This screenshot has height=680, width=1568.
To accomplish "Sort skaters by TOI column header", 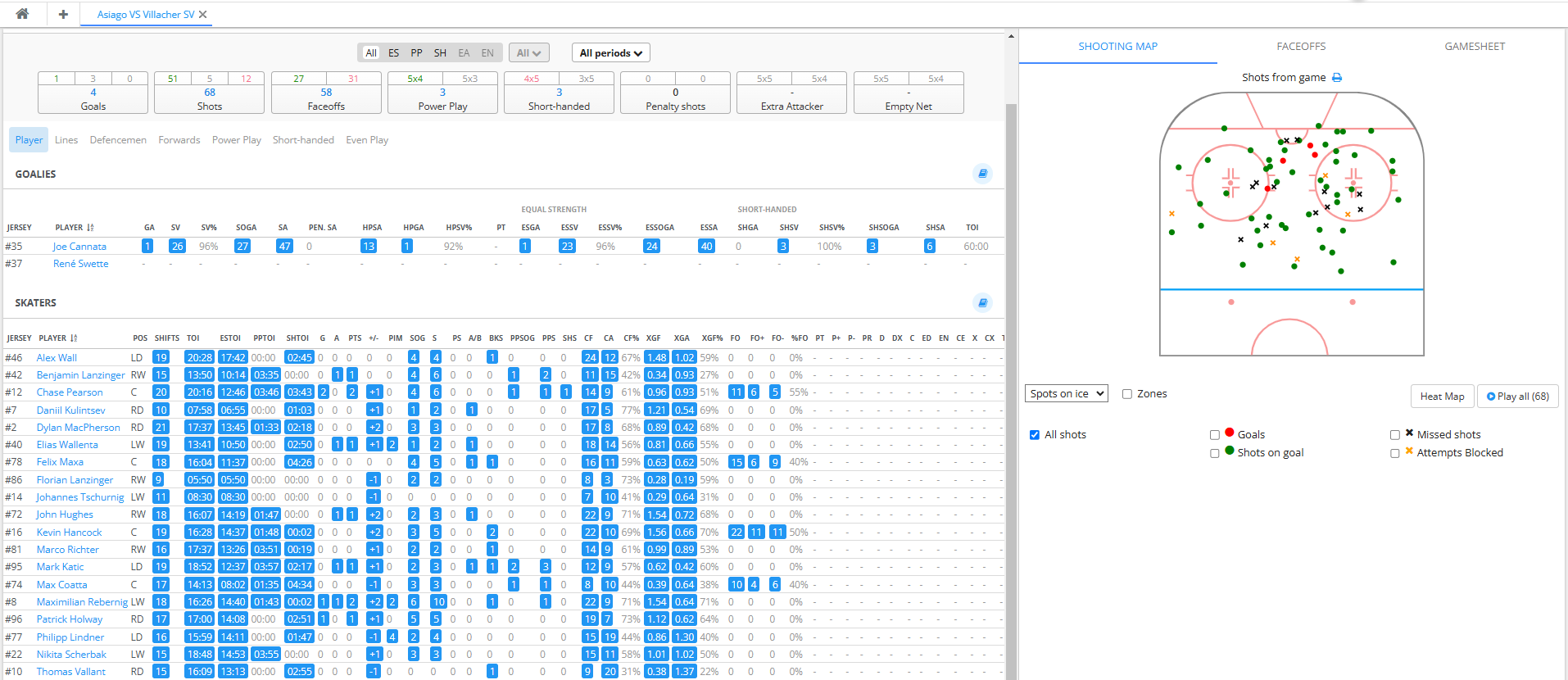I will 193,338.
